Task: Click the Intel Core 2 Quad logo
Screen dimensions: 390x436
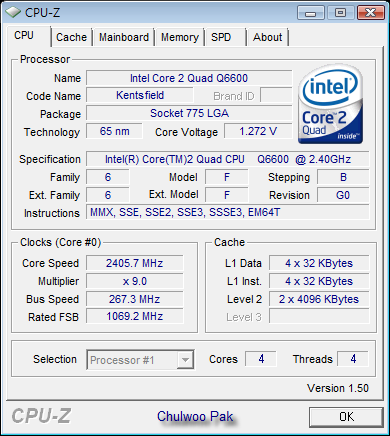Action: [x=330, y=104]
